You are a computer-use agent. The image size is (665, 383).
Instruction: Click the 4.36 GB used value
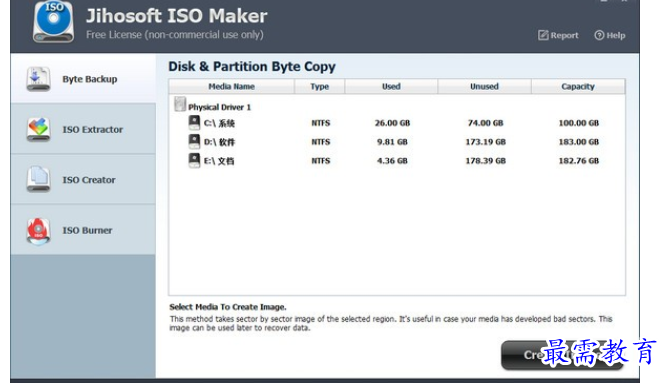pyautogui.click(x=392, y=161)
